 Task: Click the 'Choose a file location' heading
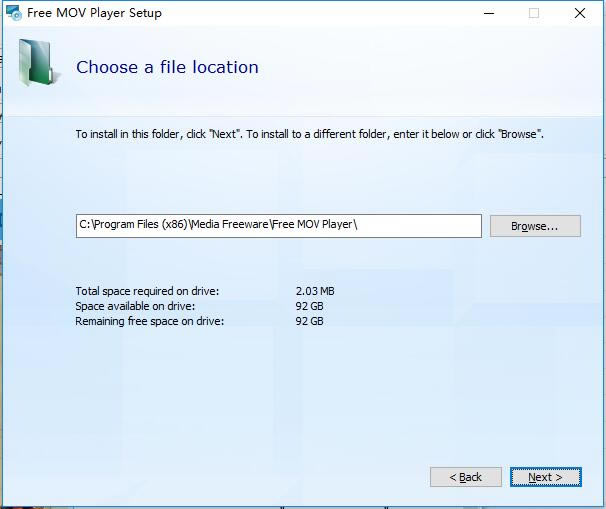(167, 67)
